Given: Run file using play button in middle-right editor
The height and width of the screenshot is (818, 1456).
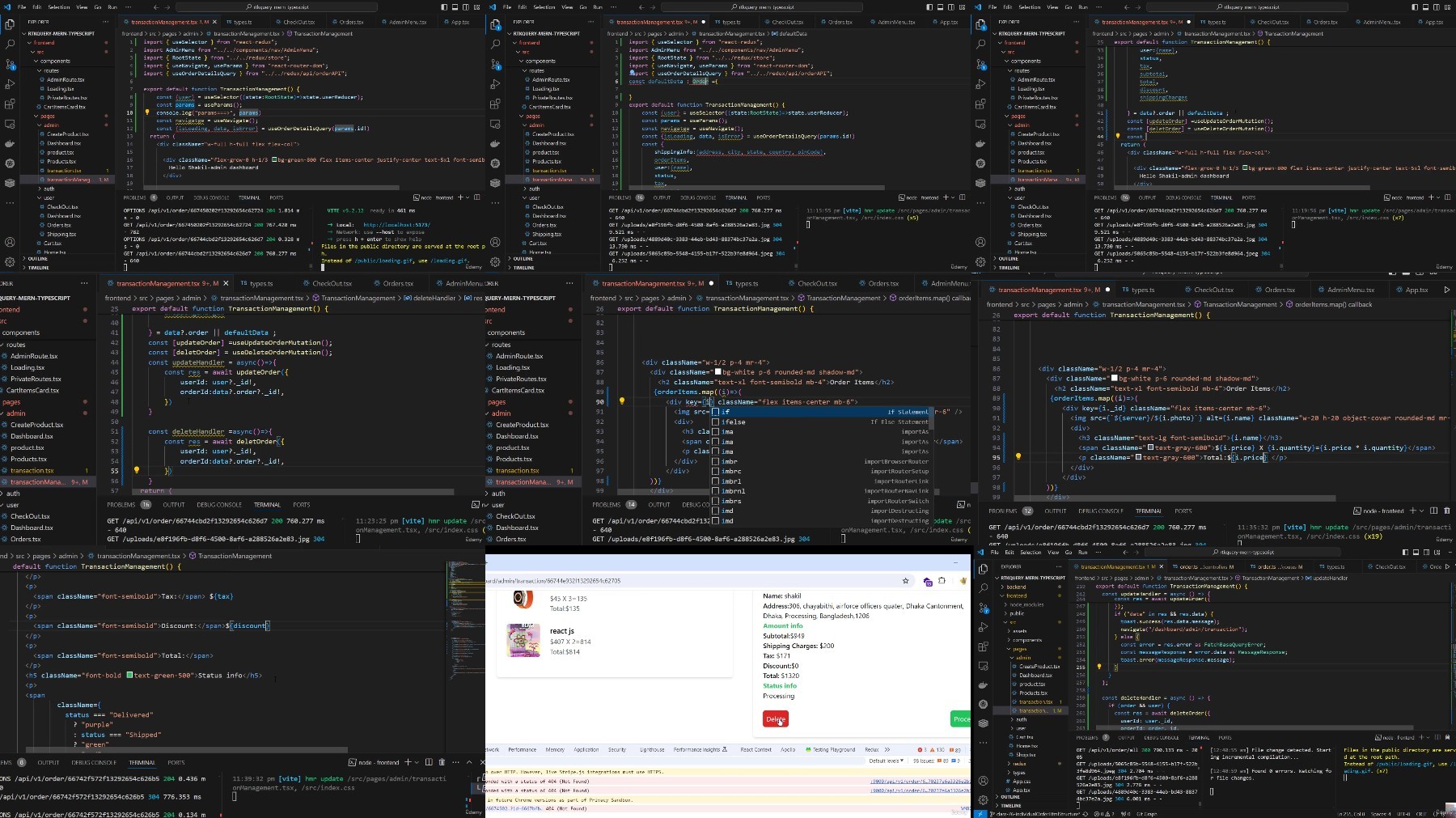Looking at the screenshot, I should coord(1446,290).
